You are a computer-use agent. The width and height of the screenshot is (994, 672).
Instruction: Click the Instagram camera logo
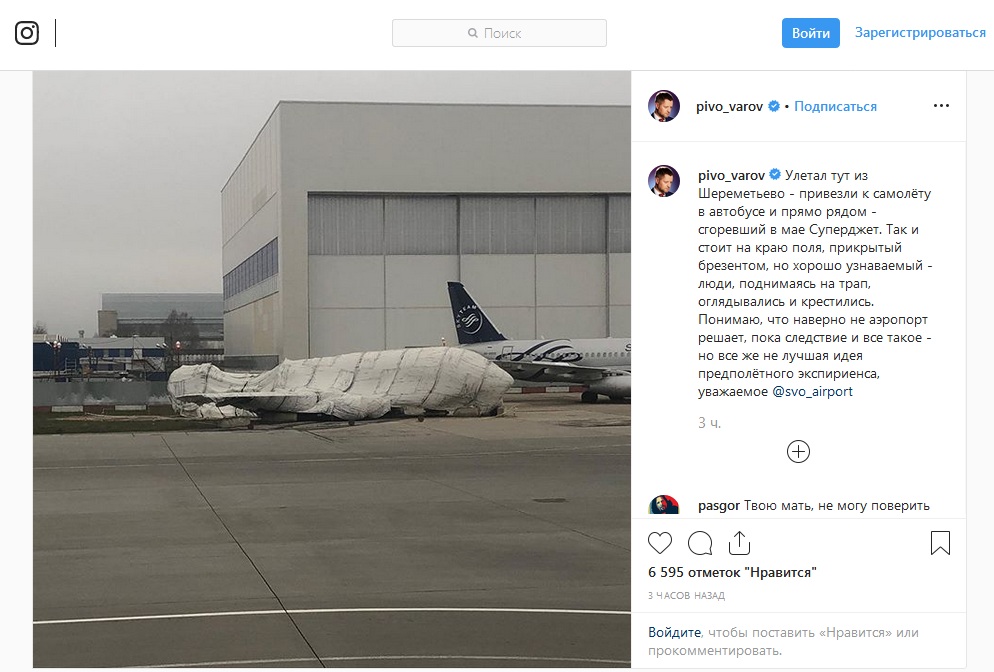[x=27, y=33]
